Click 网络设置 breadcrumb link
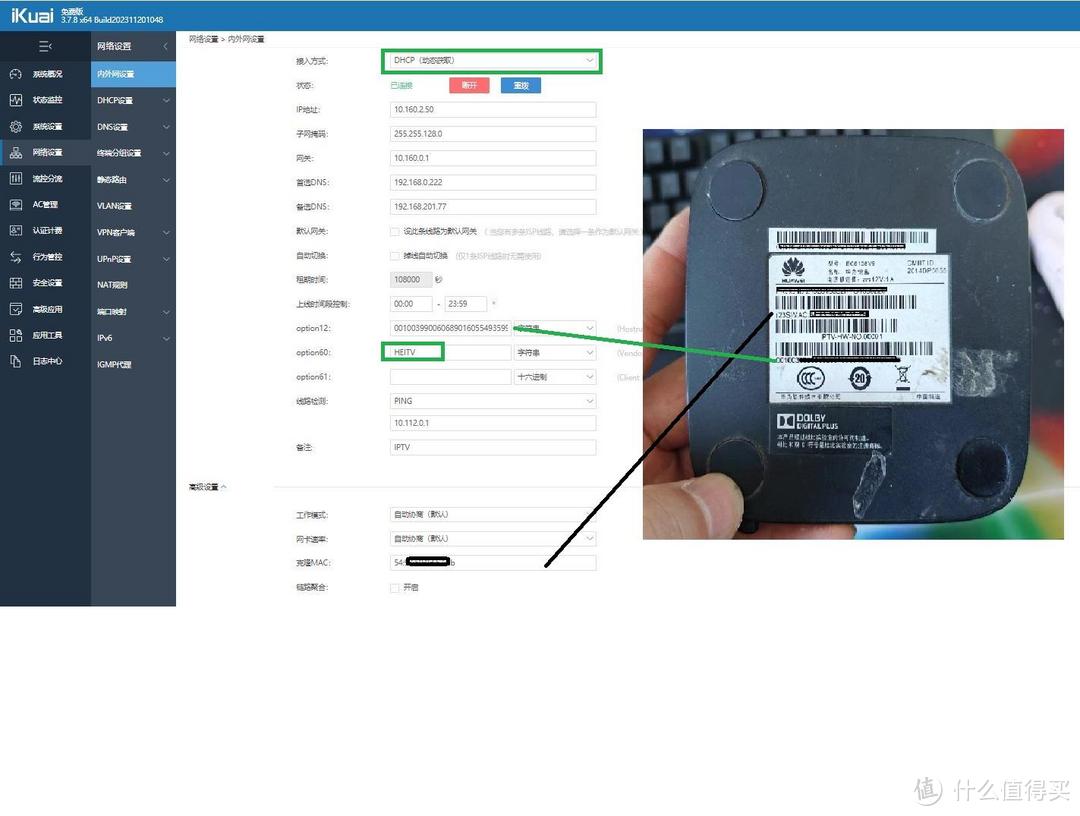This screenshot has height=816, width=1080. pyautogui.click(x=203, y=39)
